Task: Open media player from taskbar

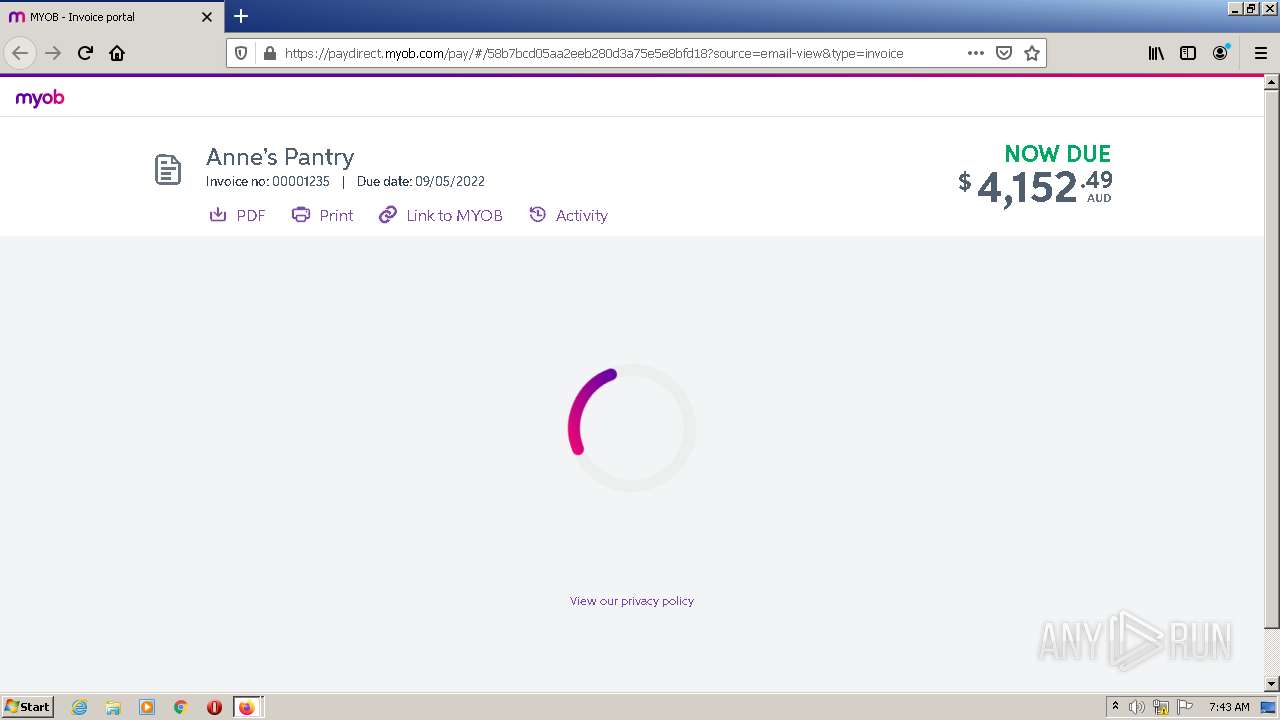Action: pos(147,707)
